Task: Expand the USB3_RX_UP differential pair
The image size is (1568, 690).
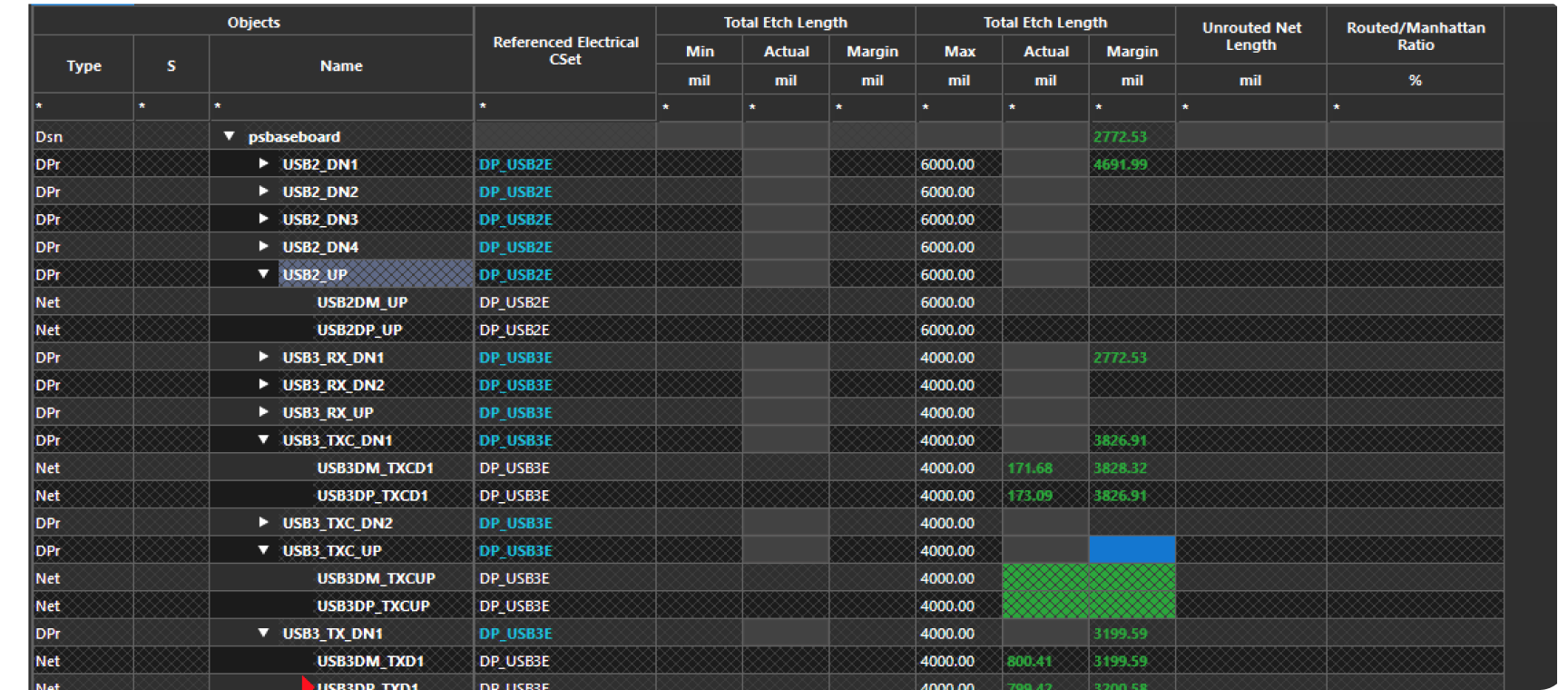Action: pyautogui.click(x=263, y=412)
